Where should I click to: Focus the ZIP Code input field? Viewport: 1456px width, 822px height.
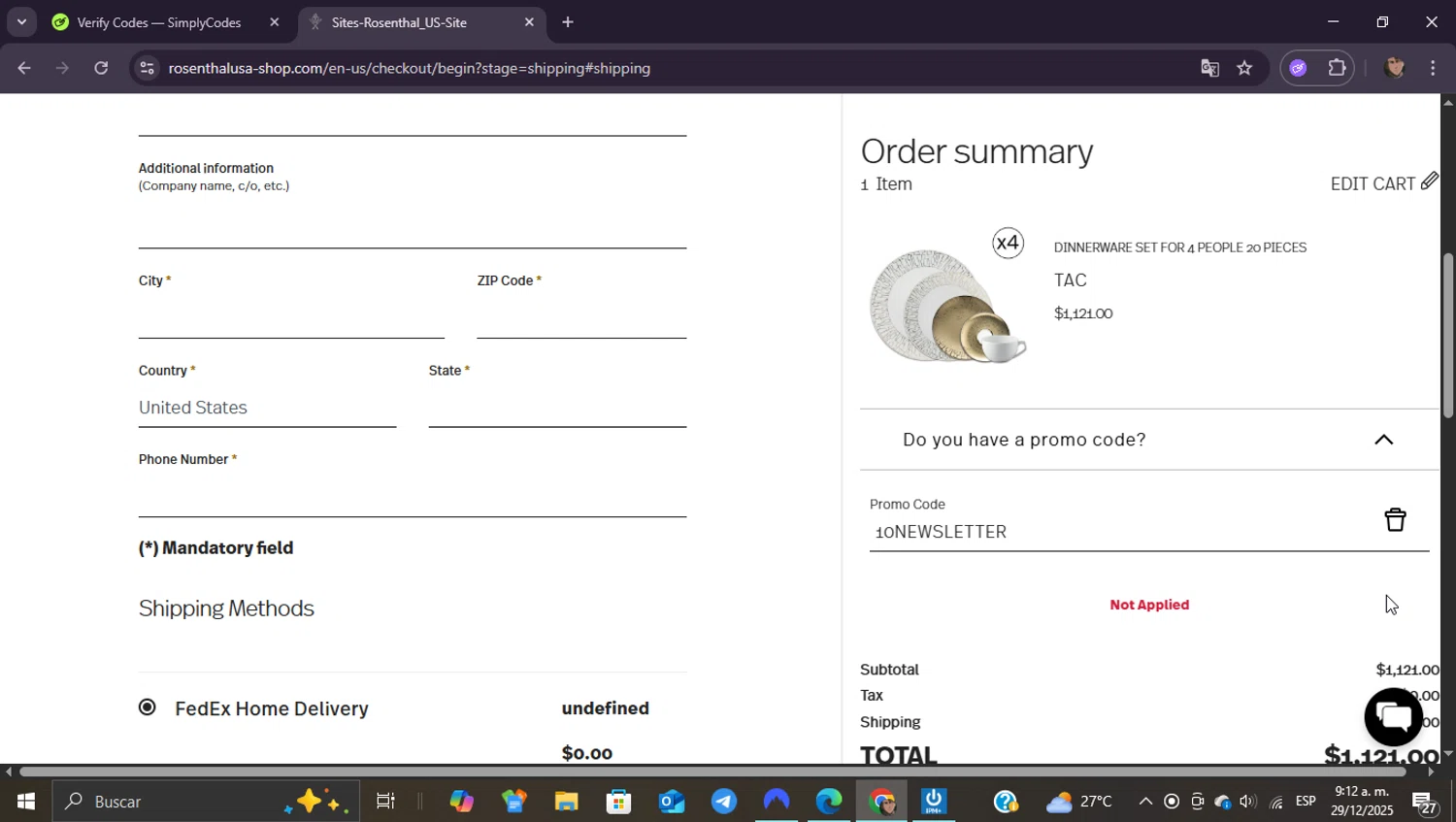coord(581,318)
